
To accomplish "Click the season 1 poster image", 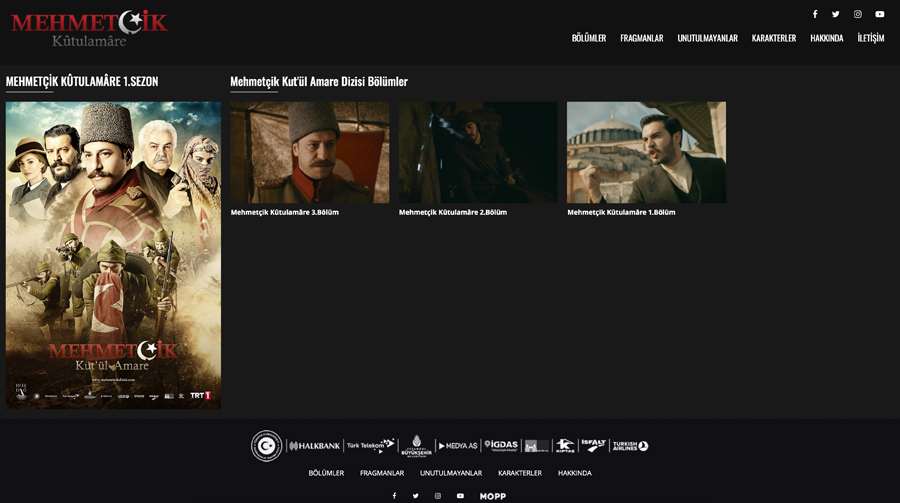I will click(x=113, y=254).
